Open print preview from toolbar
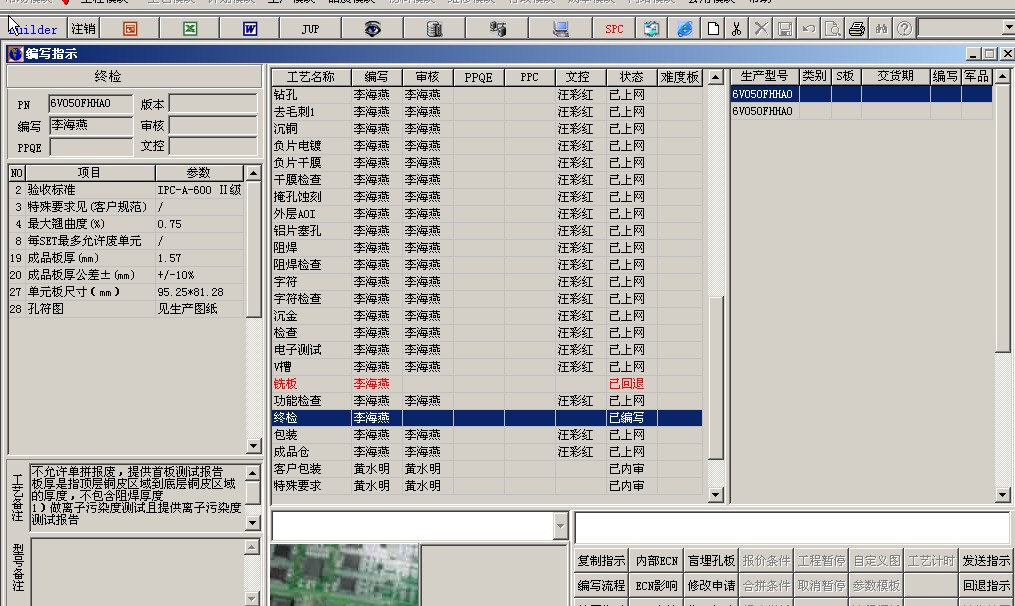The height and width of the screenshot is (606, 1015). [x=832, y=28]
